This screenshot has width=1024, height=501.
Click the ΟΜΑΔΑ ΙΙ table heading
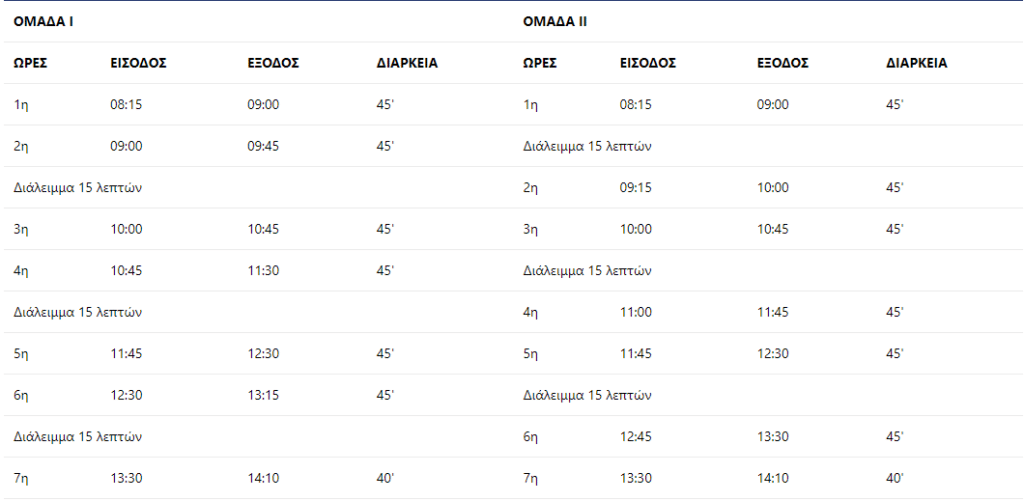555,22
